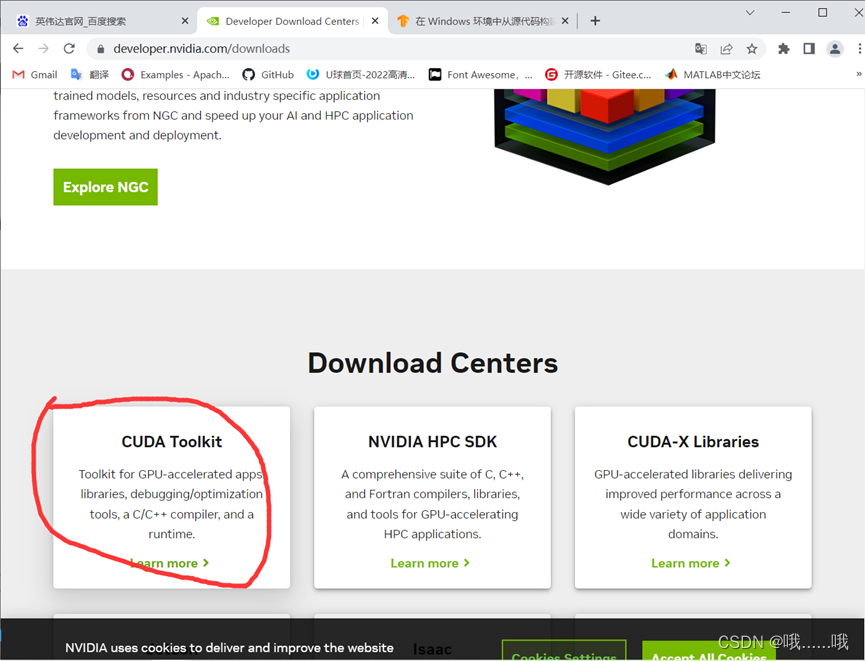Click the CUDA-X Libraries description text
Viewport: 865px width, 661px height.
(693, 504)
